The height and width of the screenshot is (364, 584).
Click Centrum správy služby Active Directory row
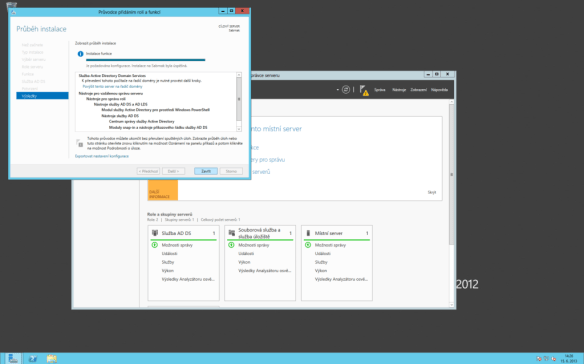click(142, 121)
